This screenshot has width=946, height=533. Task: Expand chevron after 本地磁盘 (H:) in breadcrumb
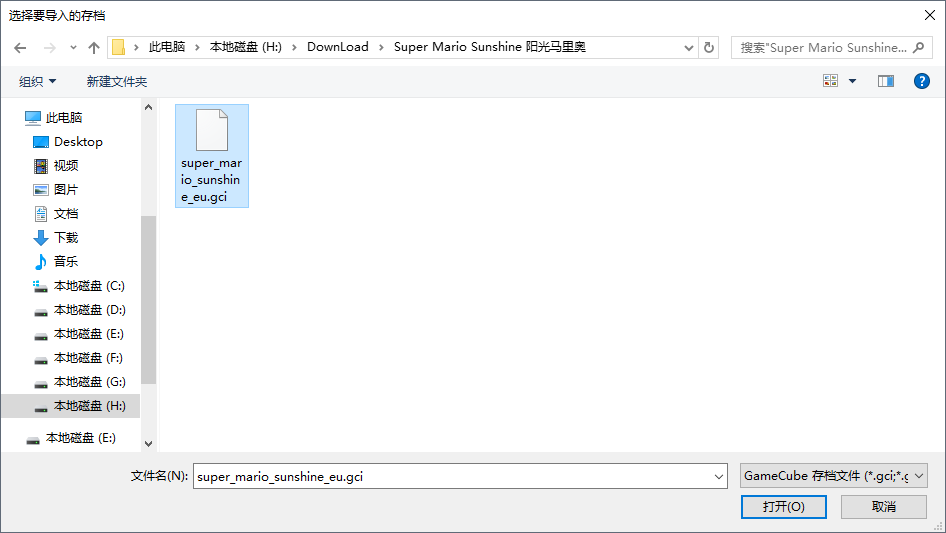pos(294,48)
